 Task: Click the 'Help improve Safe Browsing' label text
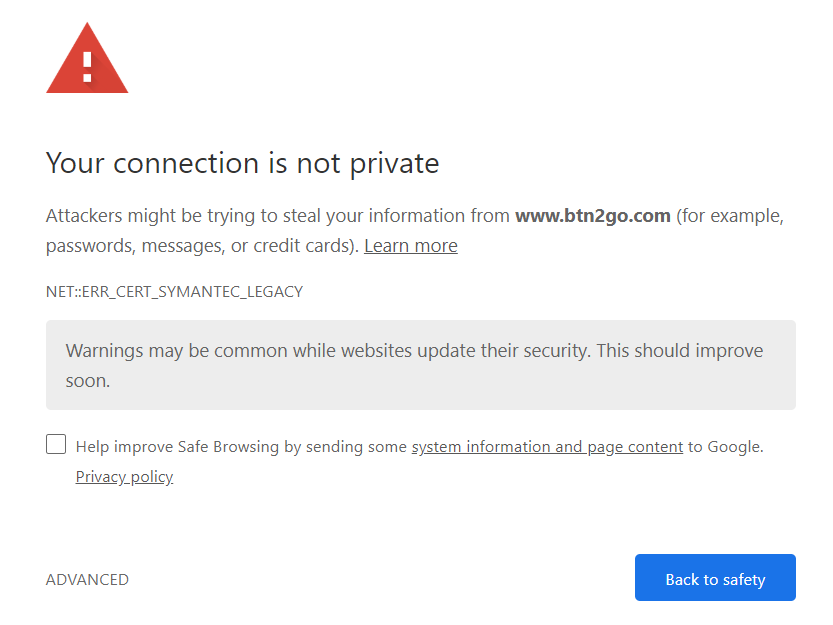pyautogui.click(x=177, y=446)
